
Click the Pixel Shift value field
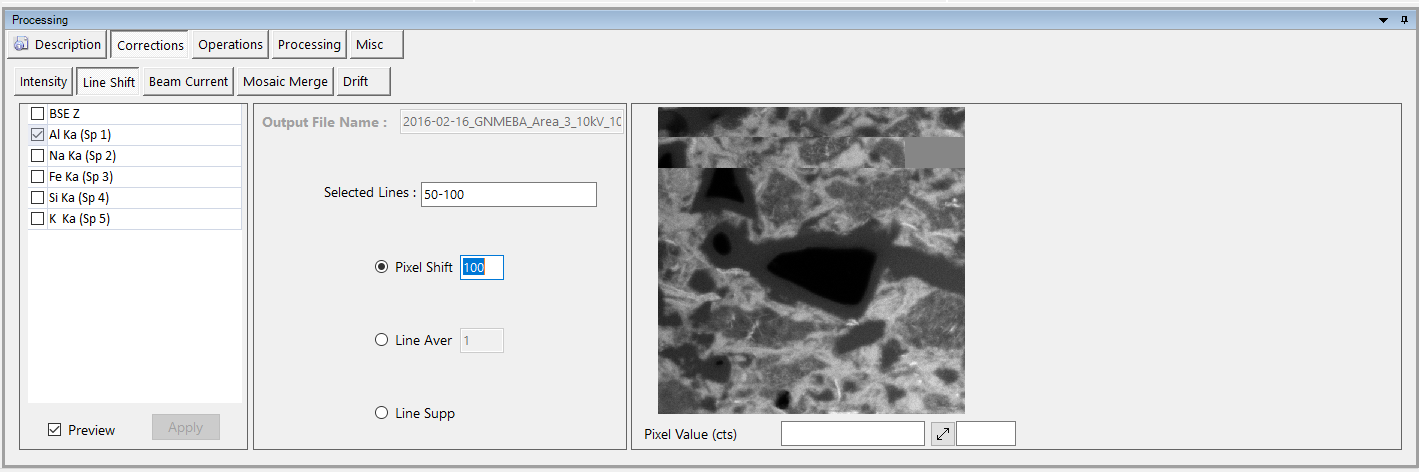tap(481, 268)
